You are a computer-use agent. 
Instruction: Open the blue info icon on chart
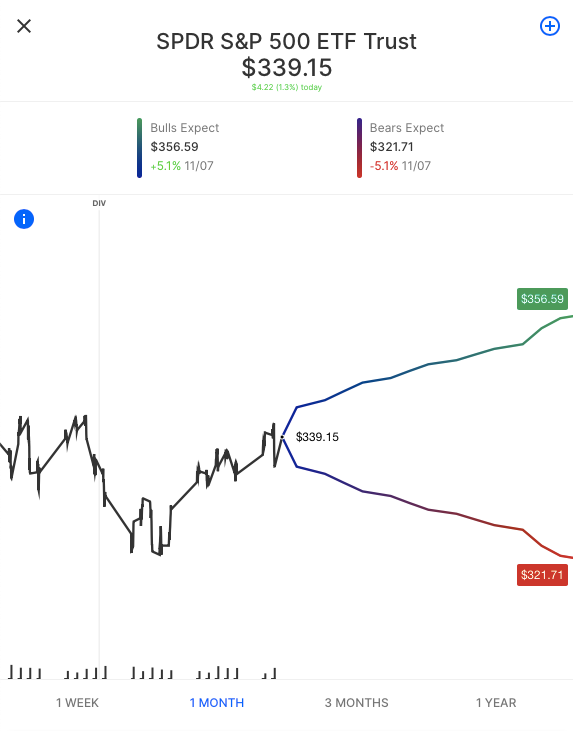(x=24, y=219)
